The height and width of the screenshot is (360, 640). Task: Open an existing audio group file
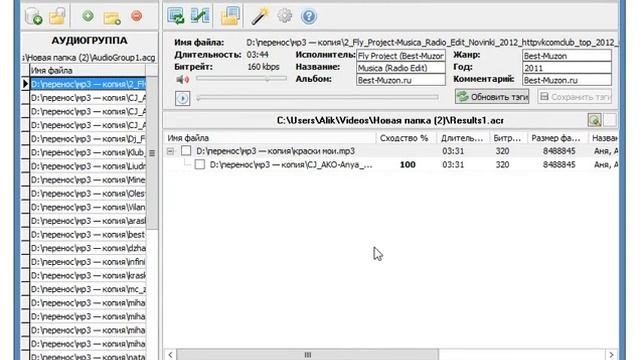(x=57, y=16)
